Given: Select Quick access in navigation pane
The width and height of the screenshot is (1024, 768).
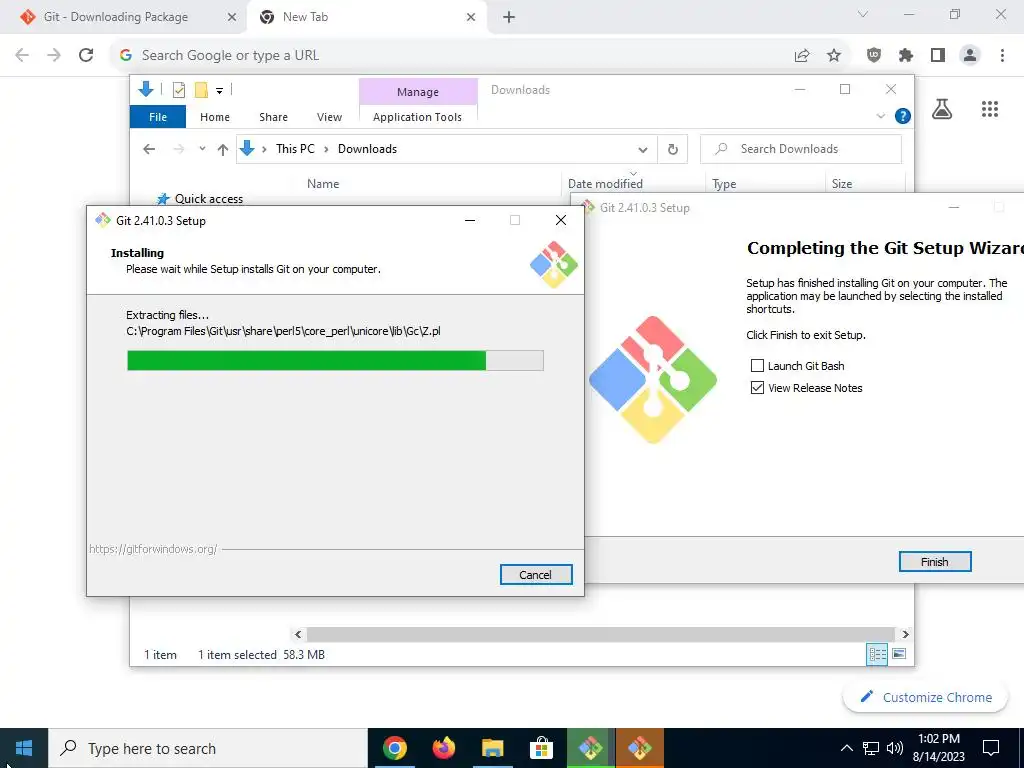Looking at the screenshot, I should 199,199.
